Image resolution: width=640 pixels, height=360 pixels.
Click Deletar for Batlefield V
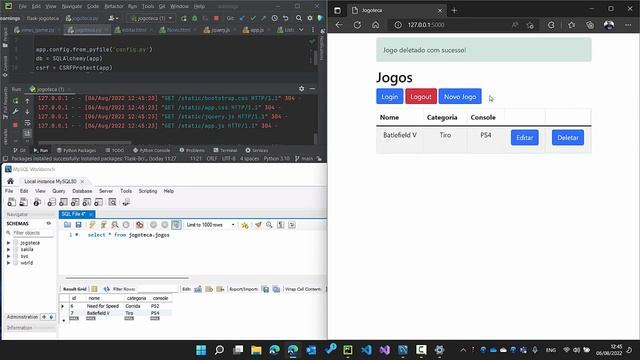coord(568,138)
